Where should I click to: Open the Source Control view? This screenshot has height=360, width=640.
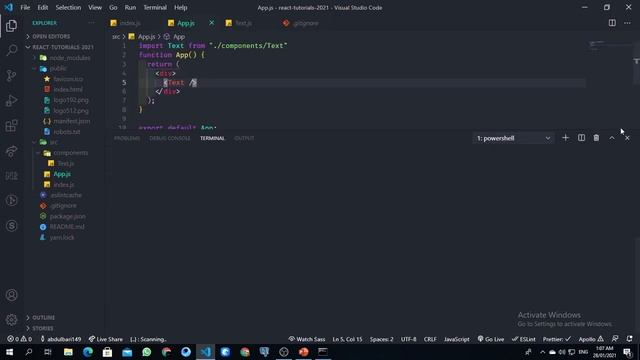click(11, 76)
